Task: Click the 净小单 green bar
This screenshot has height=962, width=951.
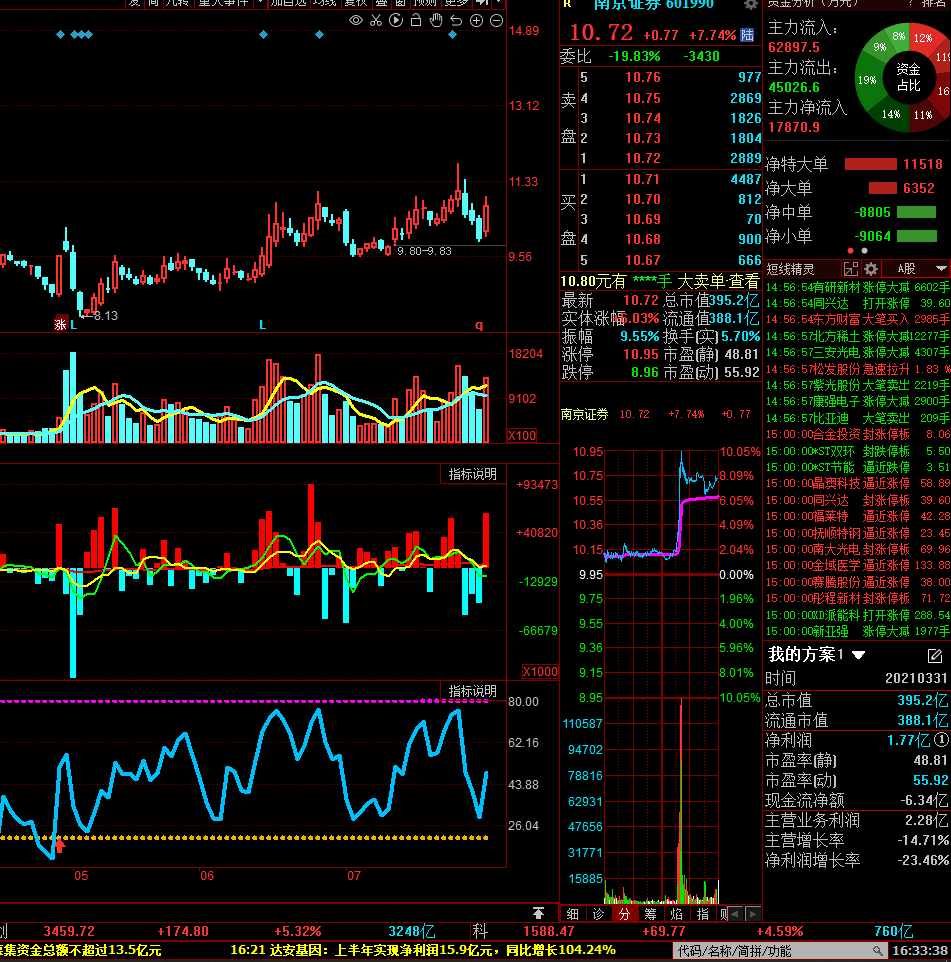Action: coord(917,236)
